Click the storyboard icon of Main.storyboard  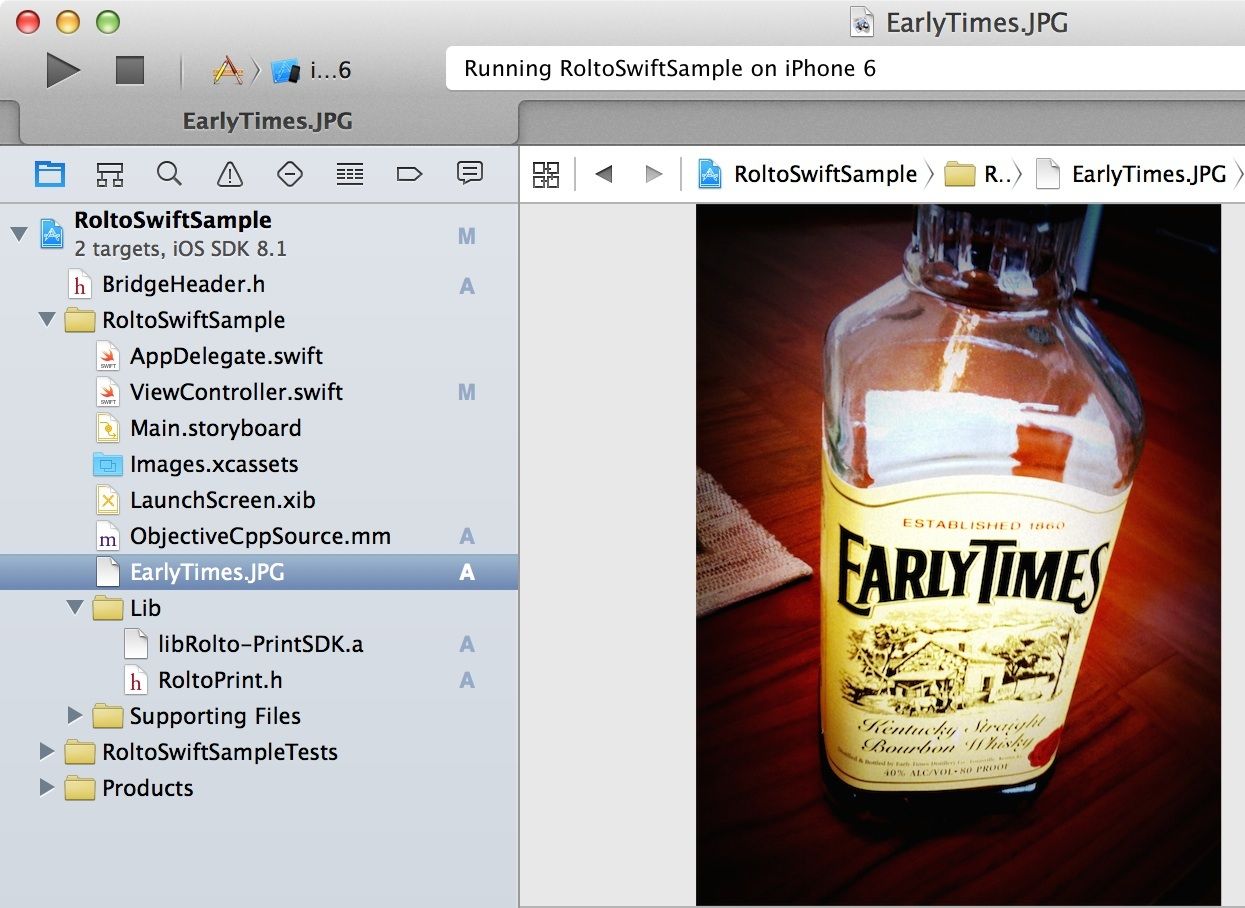tap(108, 428)
